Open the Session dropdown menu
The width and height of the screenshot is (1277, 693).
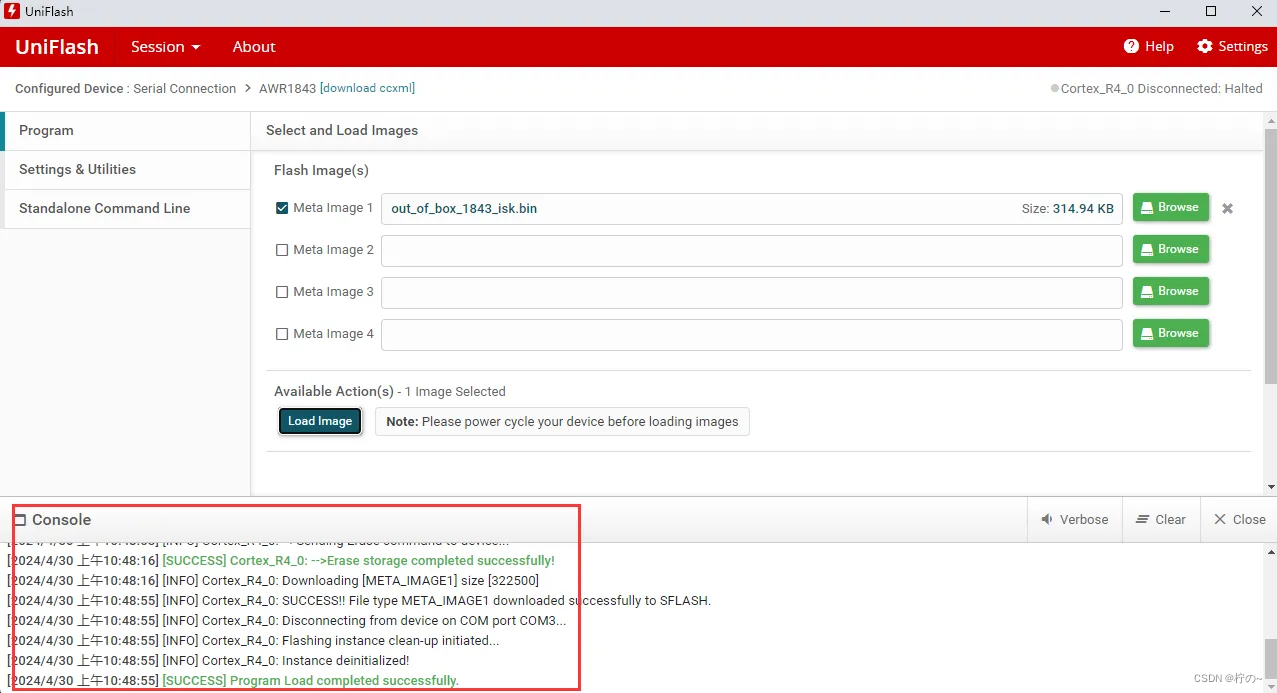click(x=165, y=47)
